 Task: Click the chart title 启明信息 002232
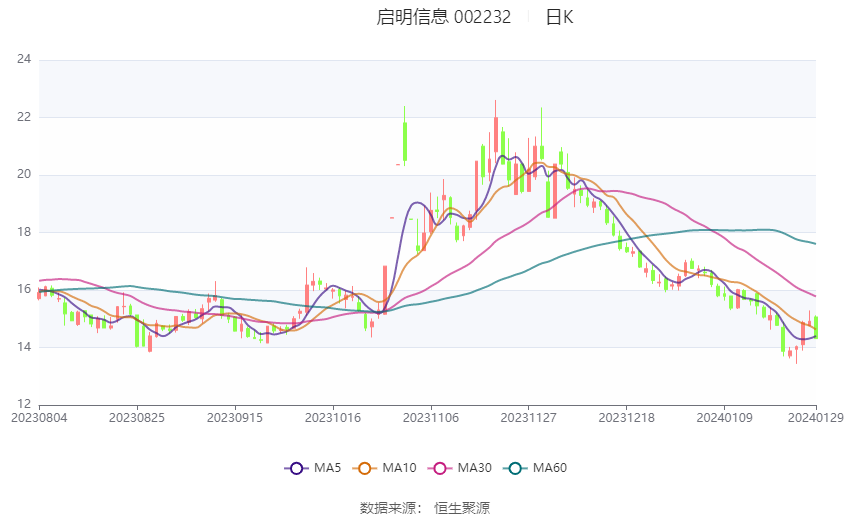[443, 17]
